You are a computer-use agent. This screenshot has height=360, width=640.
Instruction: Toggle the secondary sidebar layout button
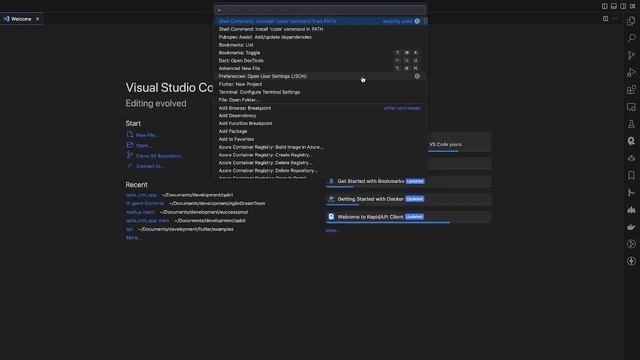point(623,6)
